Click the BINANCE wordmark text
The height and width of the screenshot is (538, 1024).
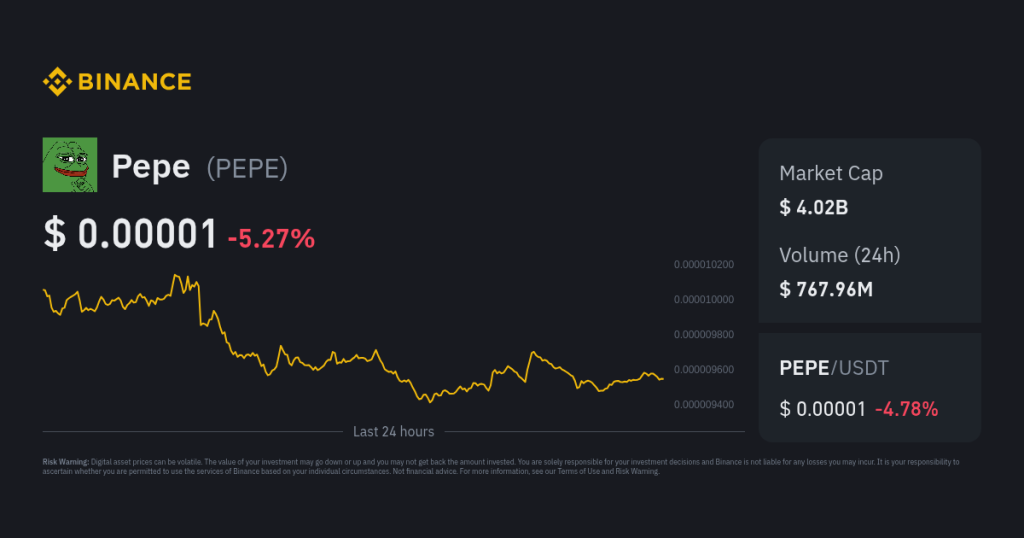[135, 82]
